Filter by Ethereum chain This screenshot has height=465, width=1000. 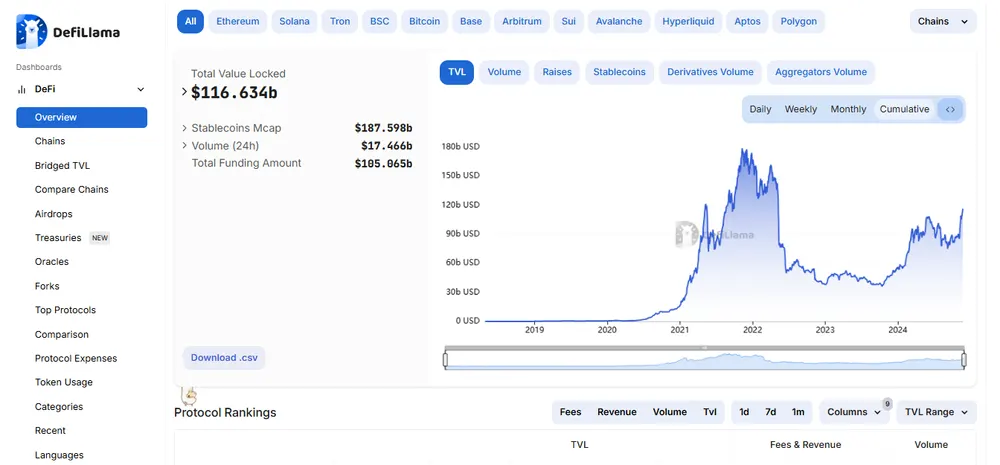click(238, 21)
